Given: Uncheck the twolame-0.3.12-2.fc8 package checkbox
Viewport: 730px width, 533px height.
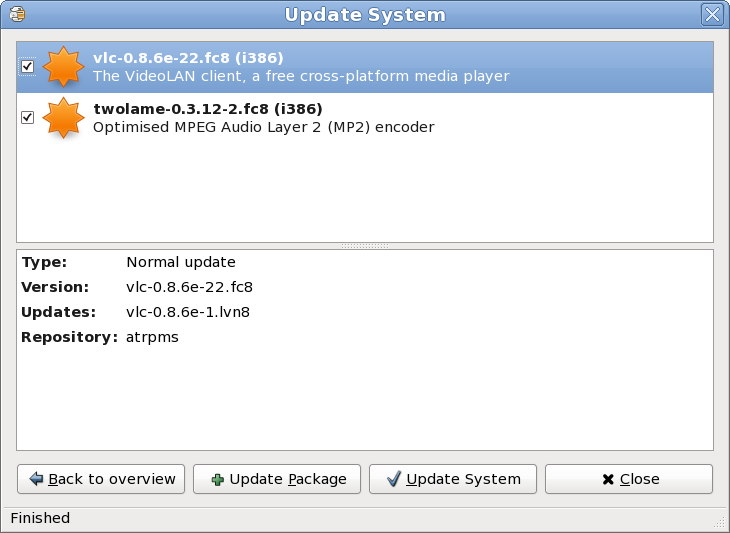Looking at the screenshot, I should [x=28, y=118].
